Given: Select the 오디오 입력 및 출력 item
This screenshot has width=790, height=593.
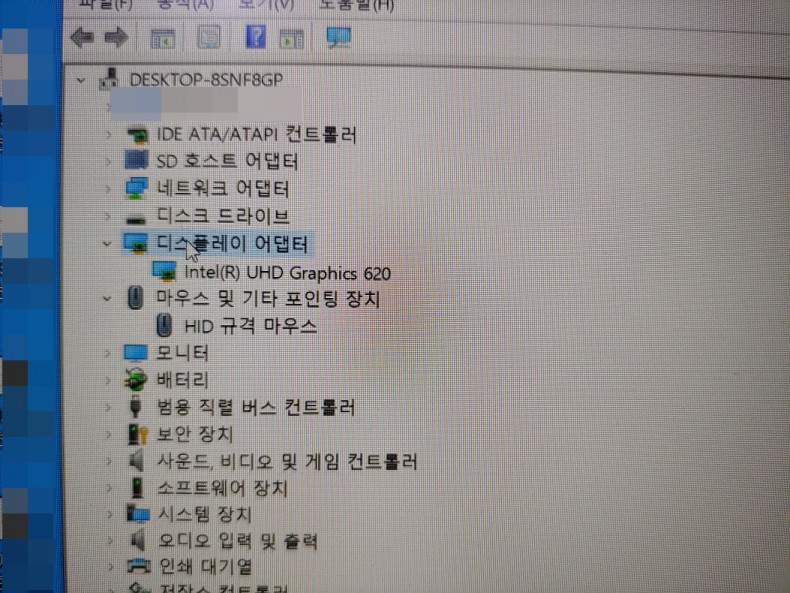Looking at the screenshot, I should (236, 542).
